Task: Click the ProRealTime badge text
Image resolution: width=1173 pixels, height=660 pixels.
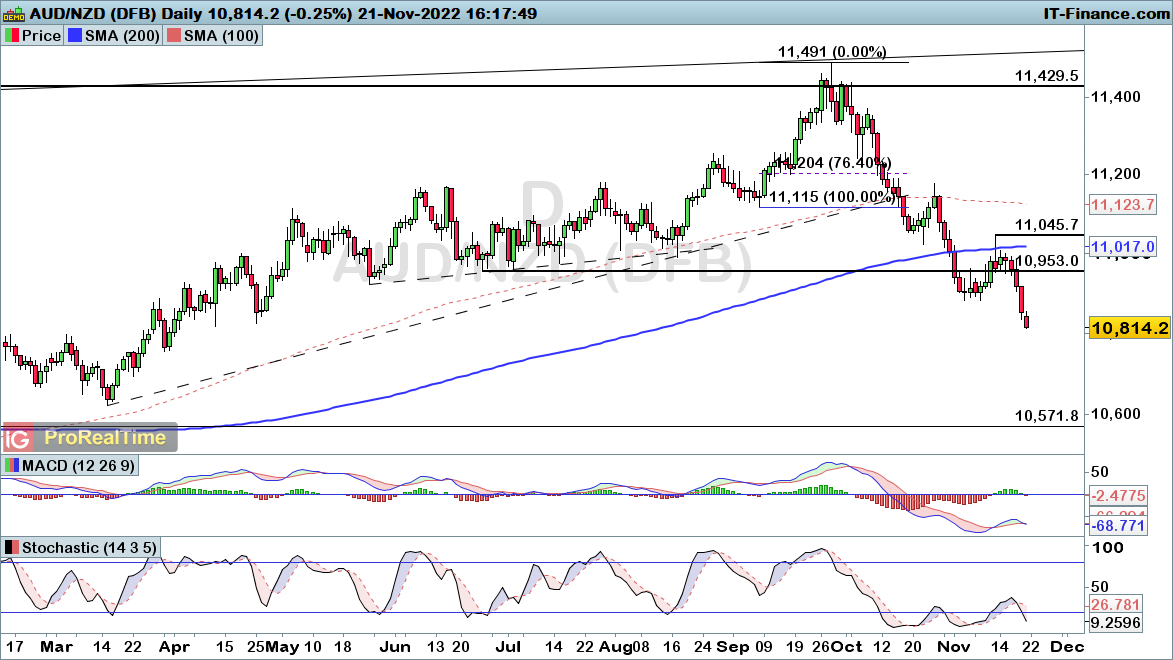Action: (105, 438)
